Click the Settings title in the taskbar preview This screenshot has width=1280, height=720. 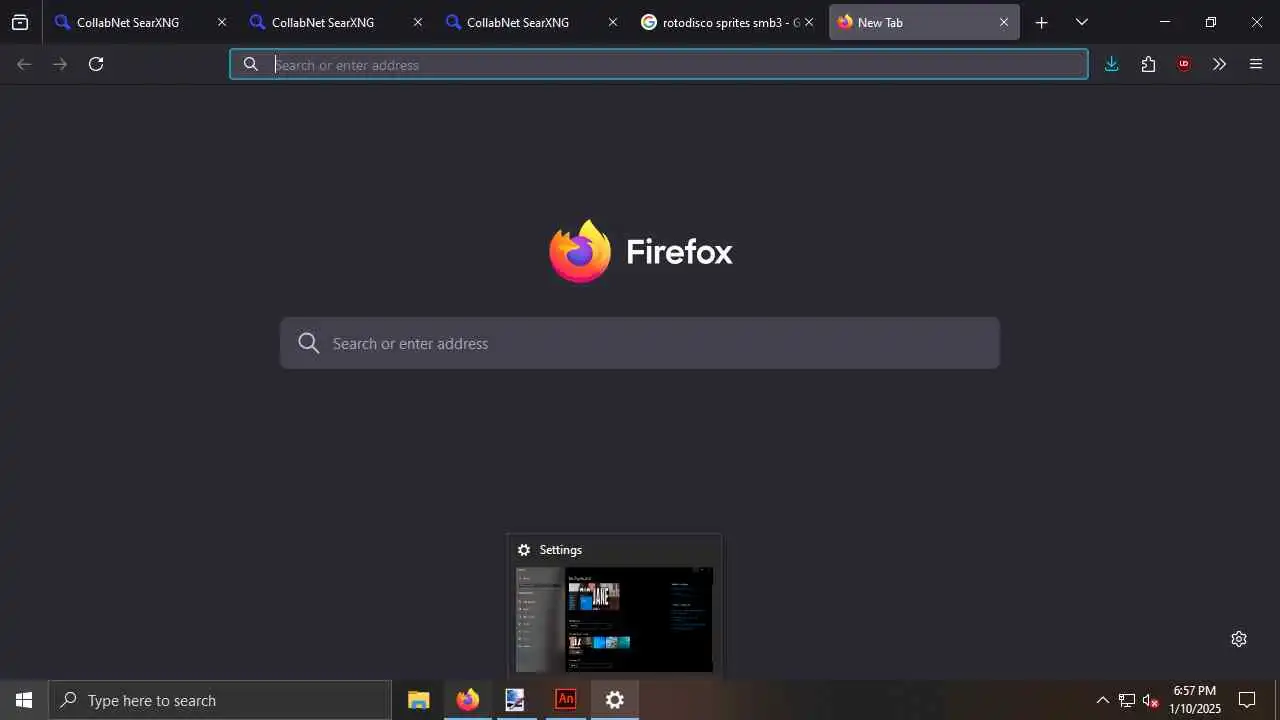pyautogui.click(x=560, y=550)
